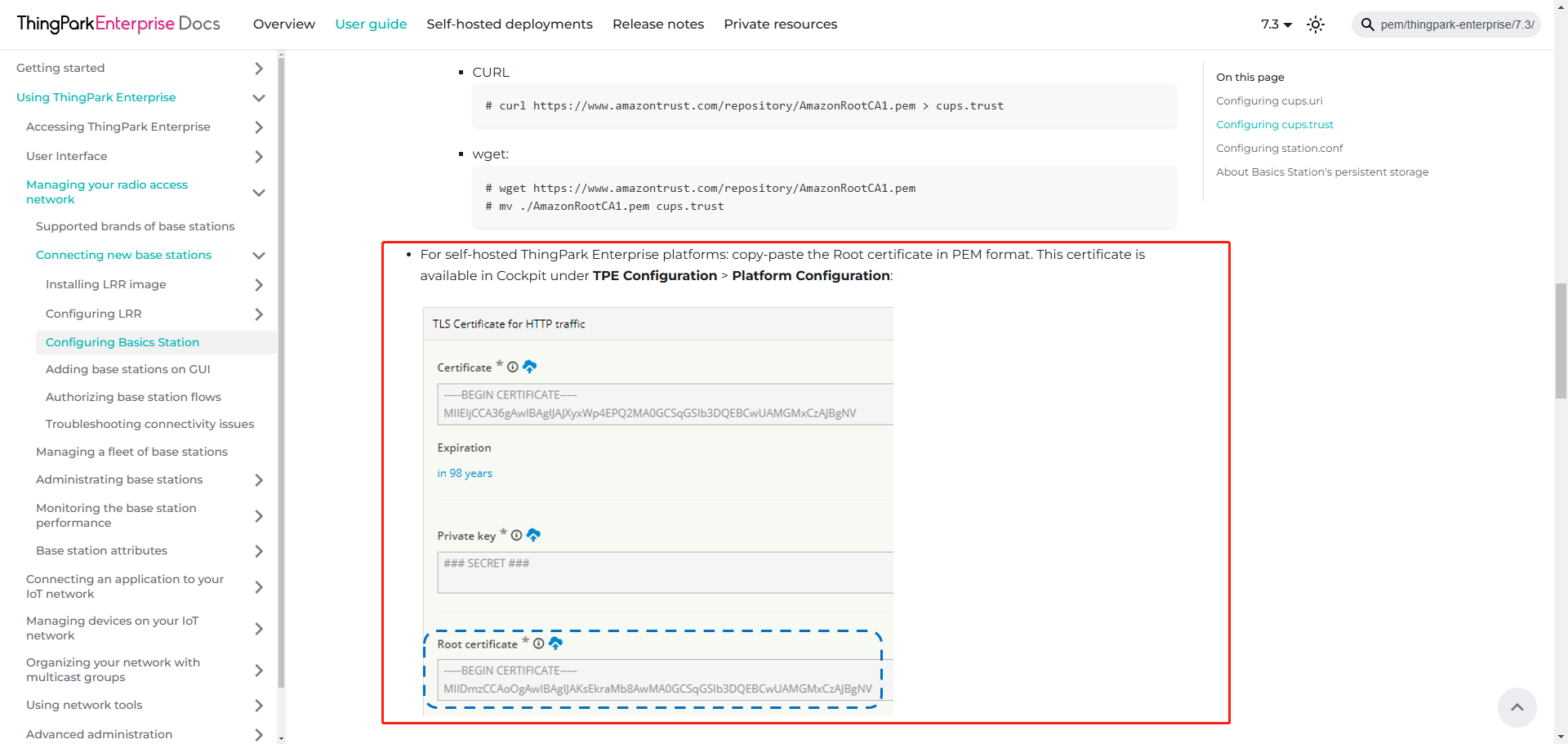Open Getting started in sidebar
1568x744 pixels.
pyautogui.click(x=60, y=68)
